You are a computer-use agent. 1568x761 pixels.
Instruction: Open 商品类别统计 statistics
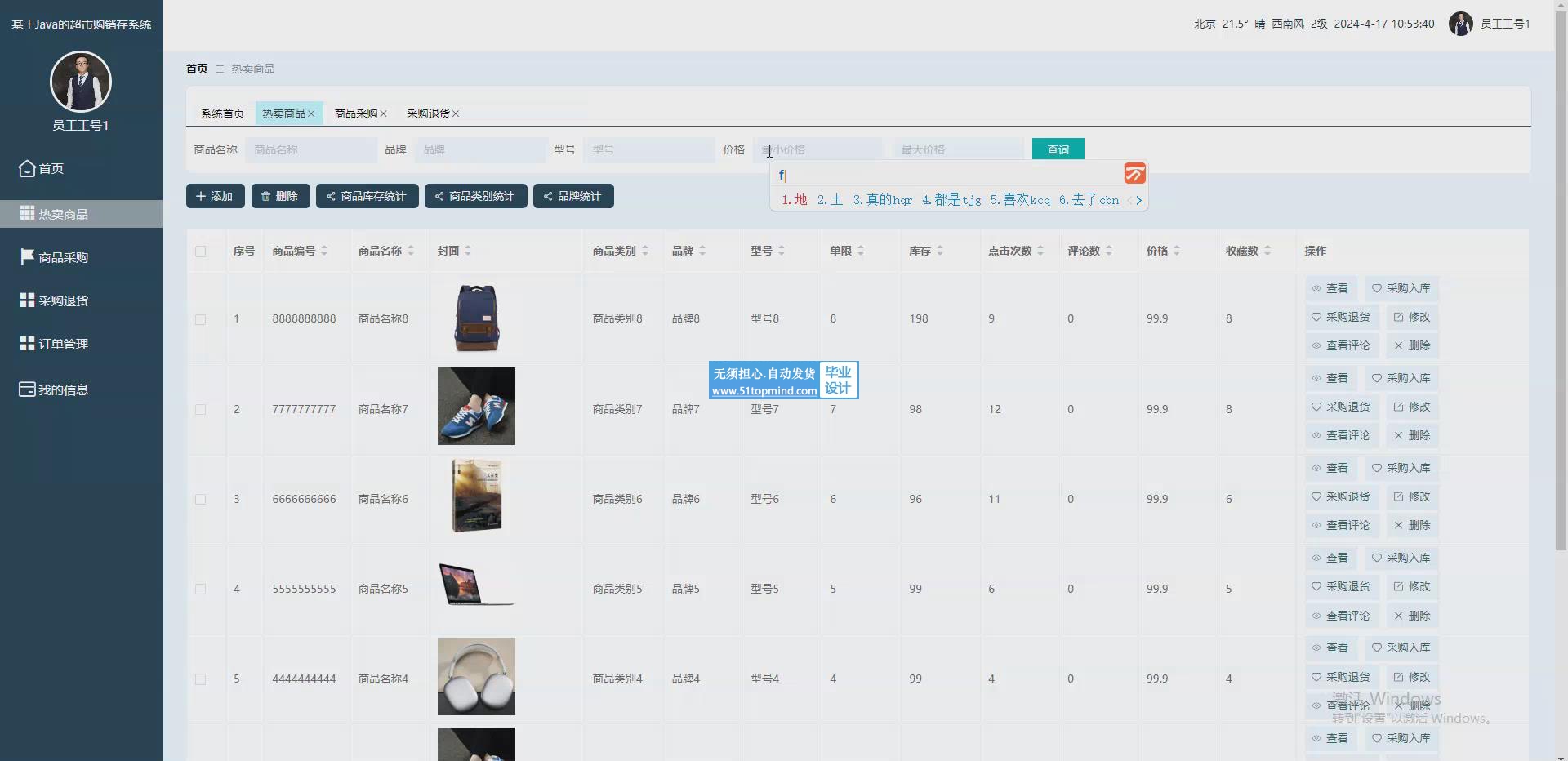475,196
